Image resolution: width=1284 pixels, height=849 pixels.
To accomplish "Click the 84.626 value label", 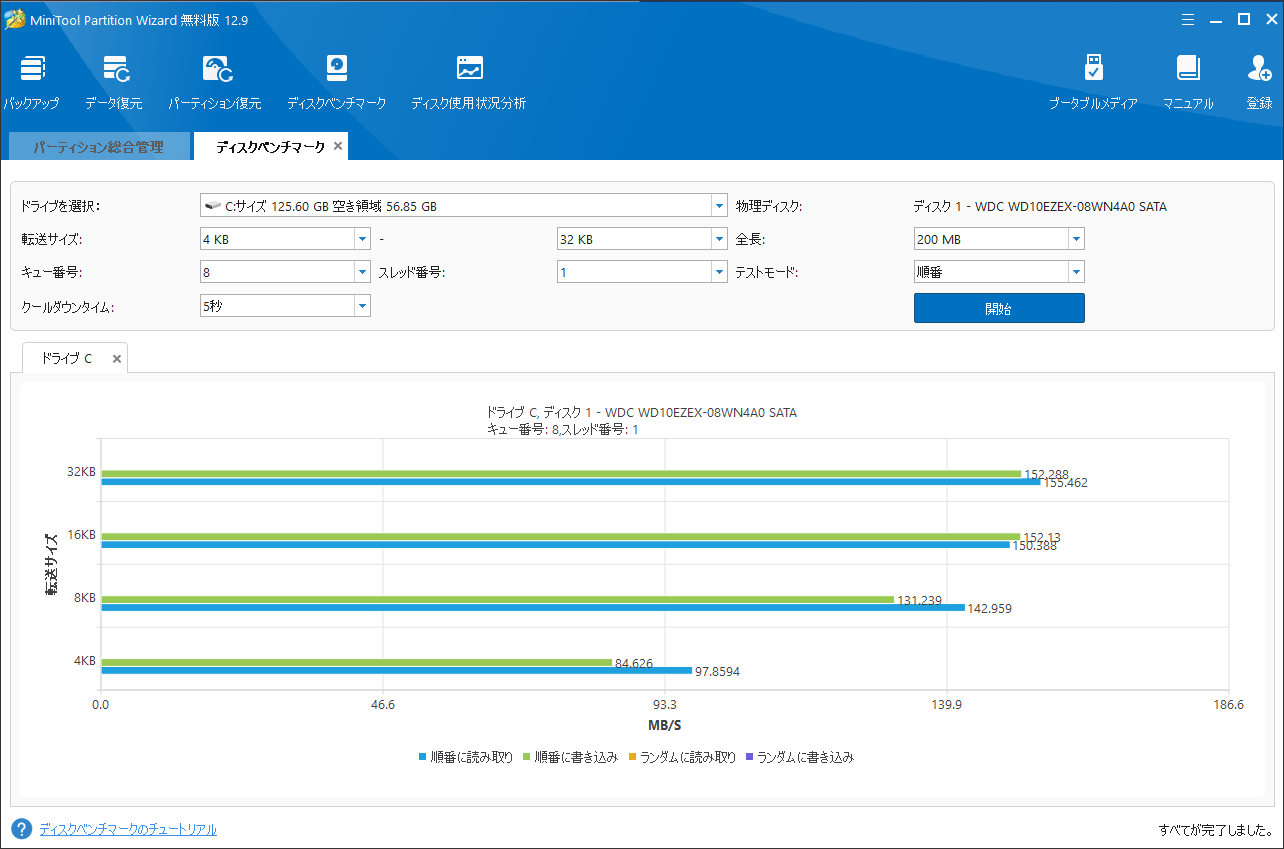I will click(634, 663).
